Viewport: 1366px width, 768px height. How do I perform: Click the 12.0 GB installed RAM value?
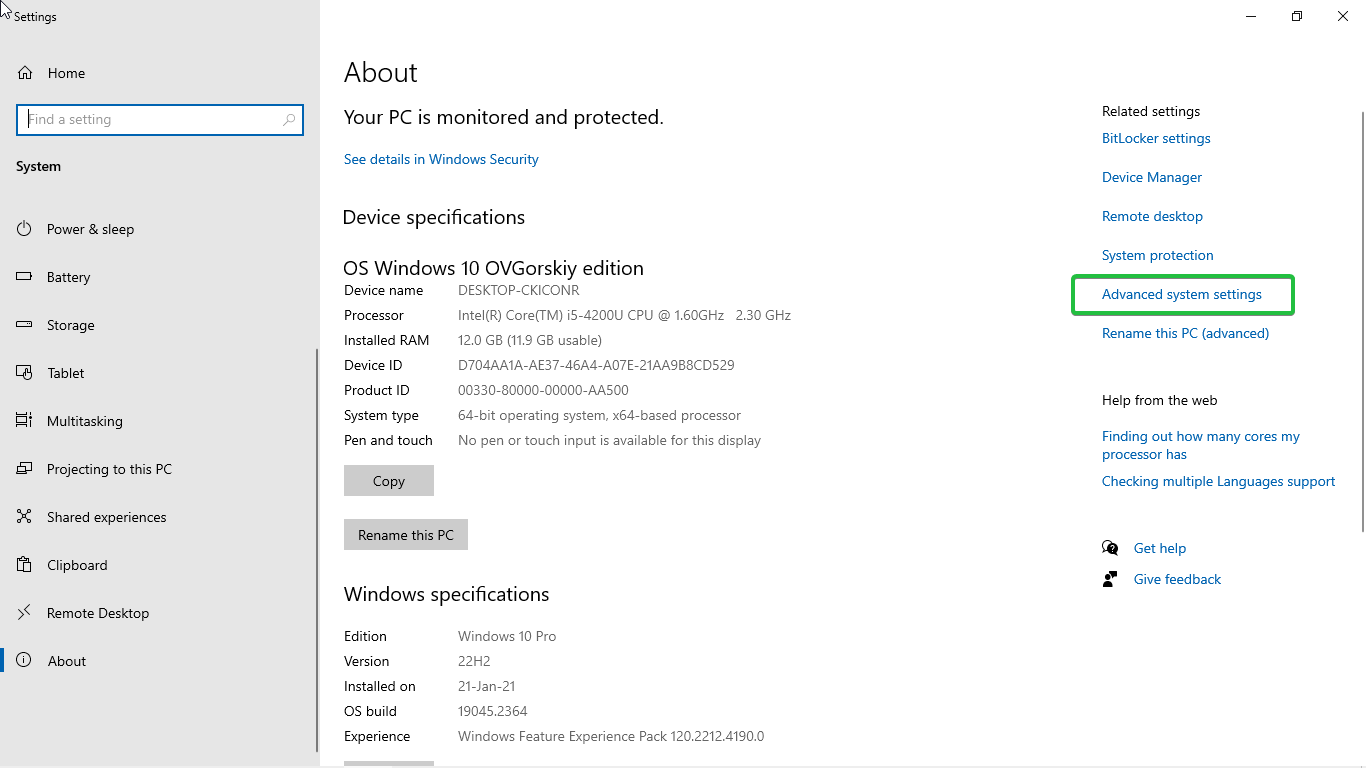click(530, 340)
